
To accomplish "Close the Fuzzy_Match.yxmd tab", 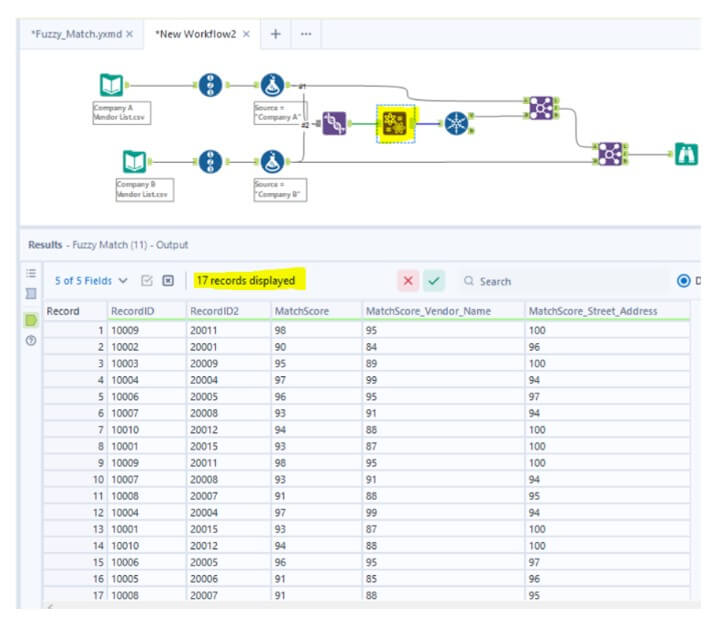I will pyautogui.click(x=130, y=34).
